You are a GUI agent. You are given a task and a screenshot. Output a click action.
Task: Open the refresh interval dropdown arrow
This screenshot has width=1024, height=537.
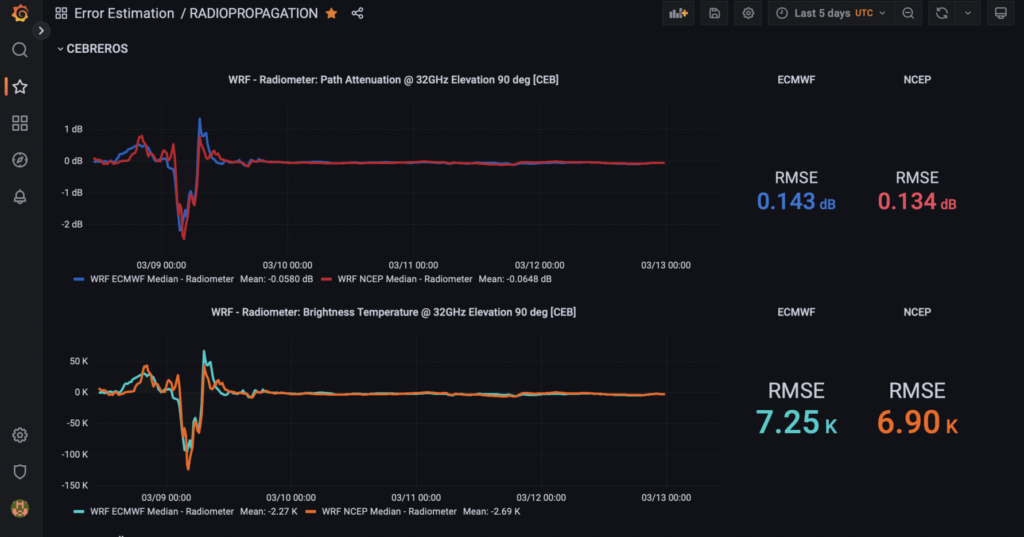[x=968, y=13]
